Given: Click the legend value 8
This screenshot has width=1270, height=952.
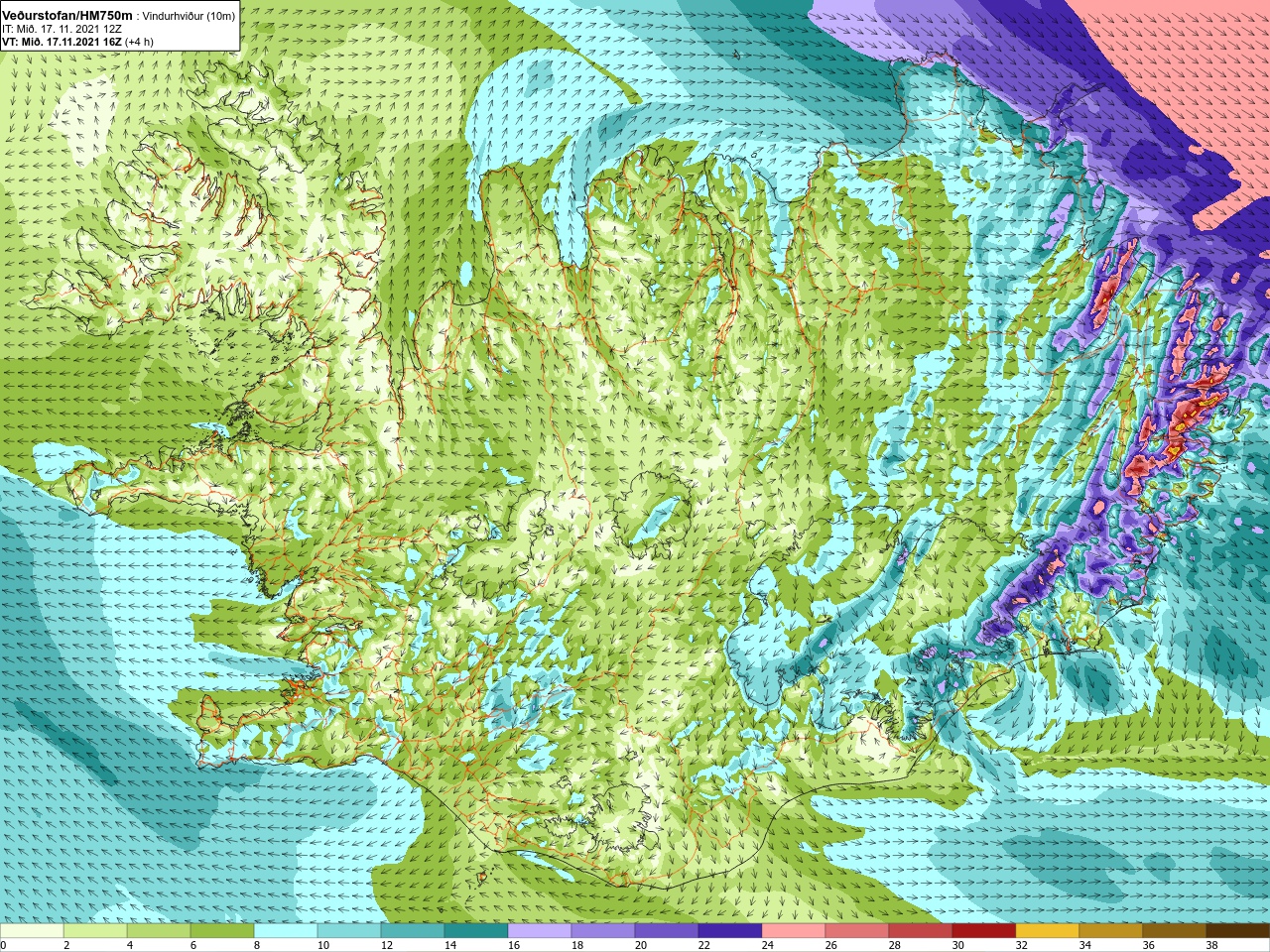Looking at the screenshot, I should click(x=256, y=945).
